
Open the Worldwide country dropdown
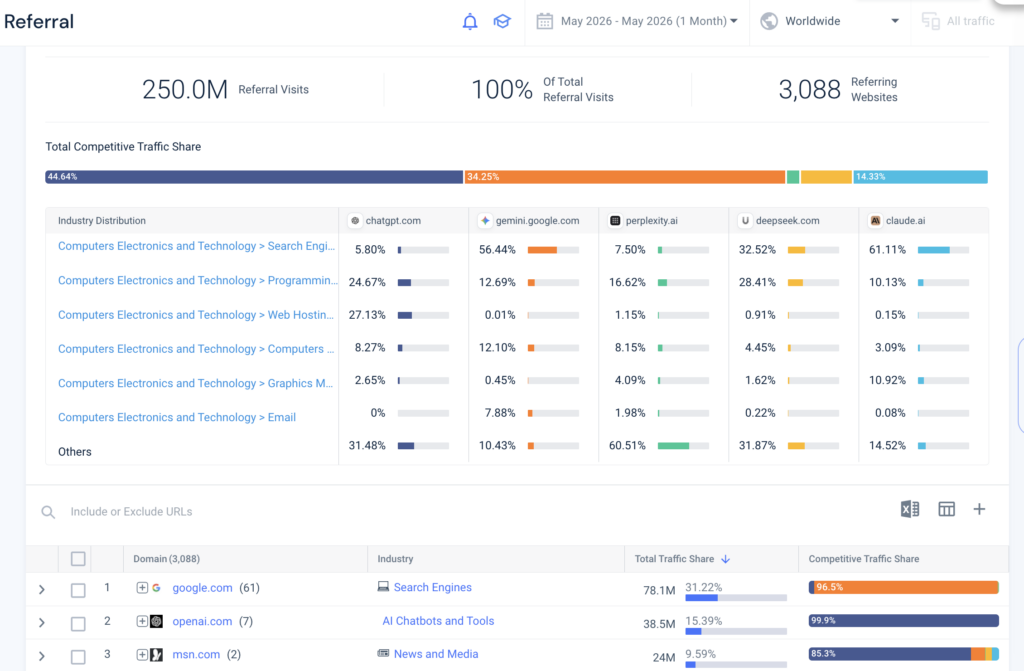(830, 22)
